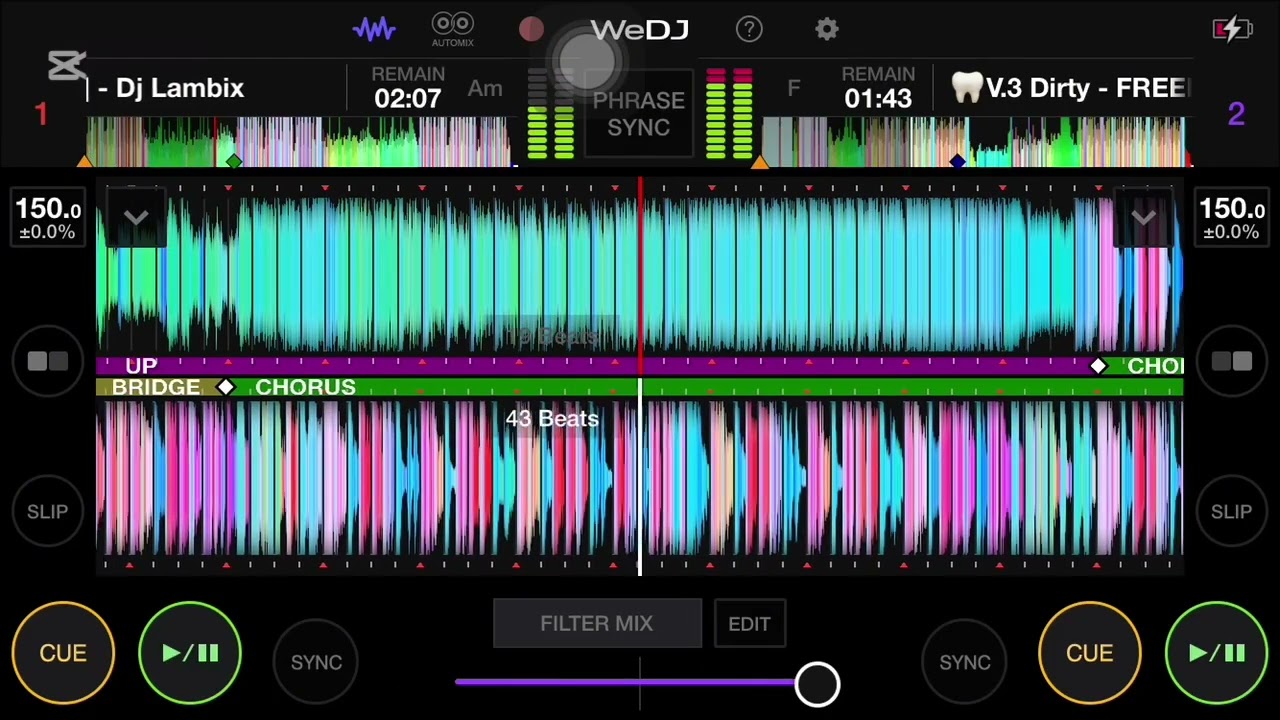Hit the CUE button on deck 2
This screenshot has width=1280, height=720.
tap(1089, 653)
